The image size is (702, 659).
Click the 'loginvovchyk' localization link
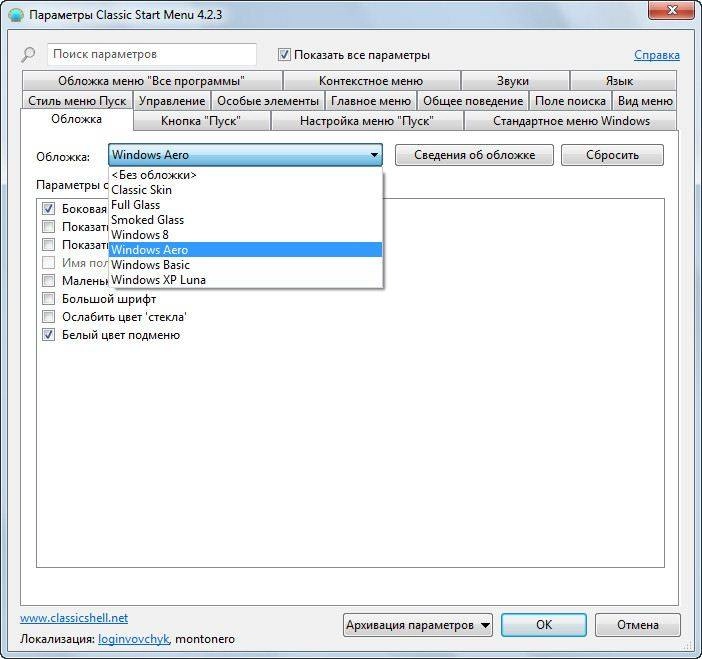click(x=133, y=639)
